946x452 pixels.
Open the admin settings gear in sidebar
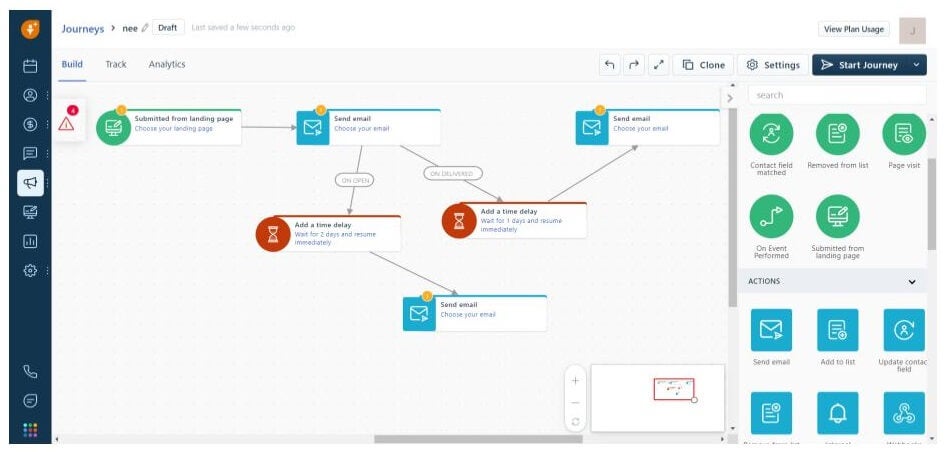pyautogui.click(x=30, y=270)
